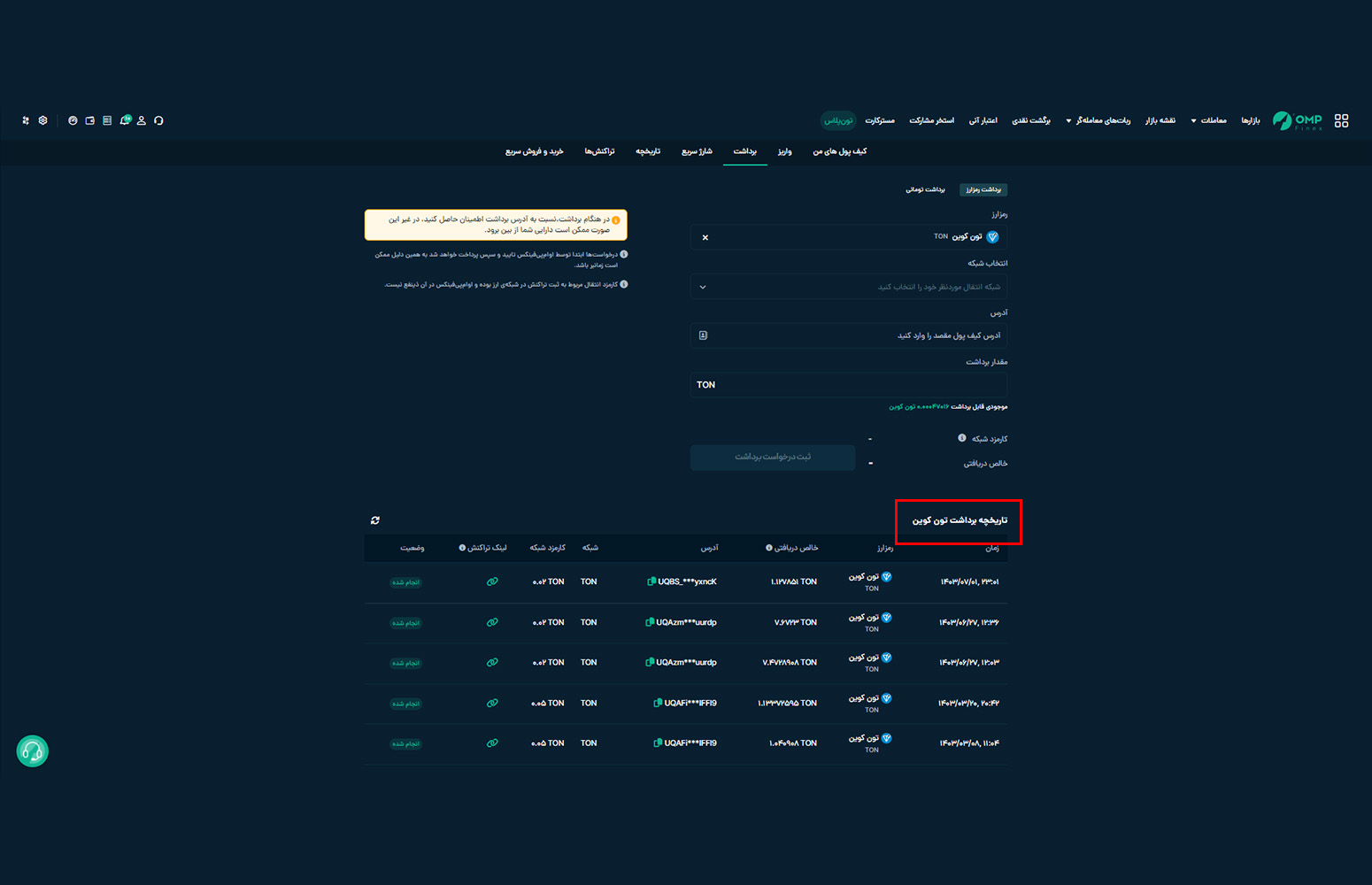Copy address in the 7.4728908 TON row
1372x885 pixels.
pos(650,662)
